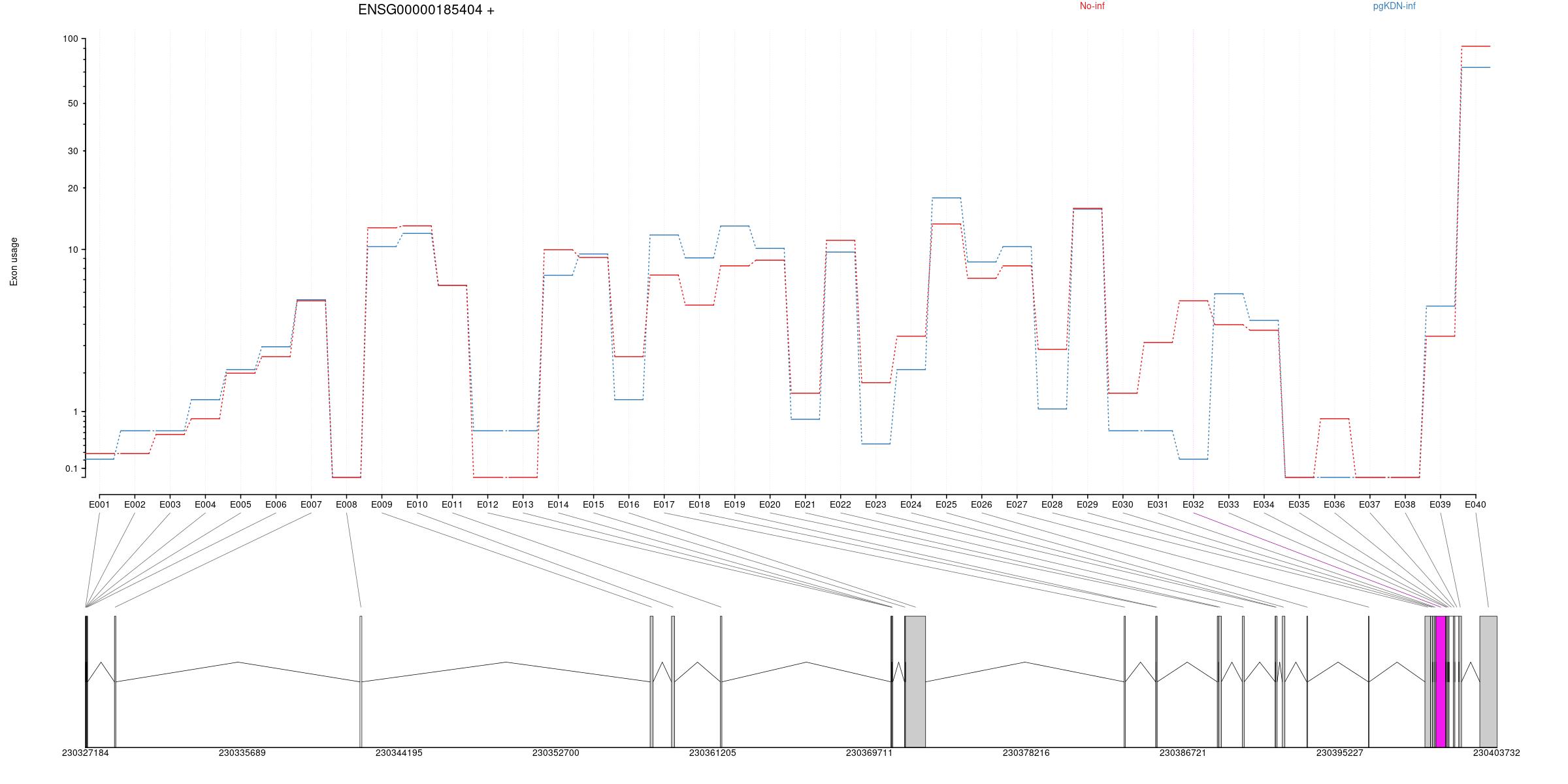1568x784 pixels.
Task: Select exon label E025 on axis
Action: [946, 504]
